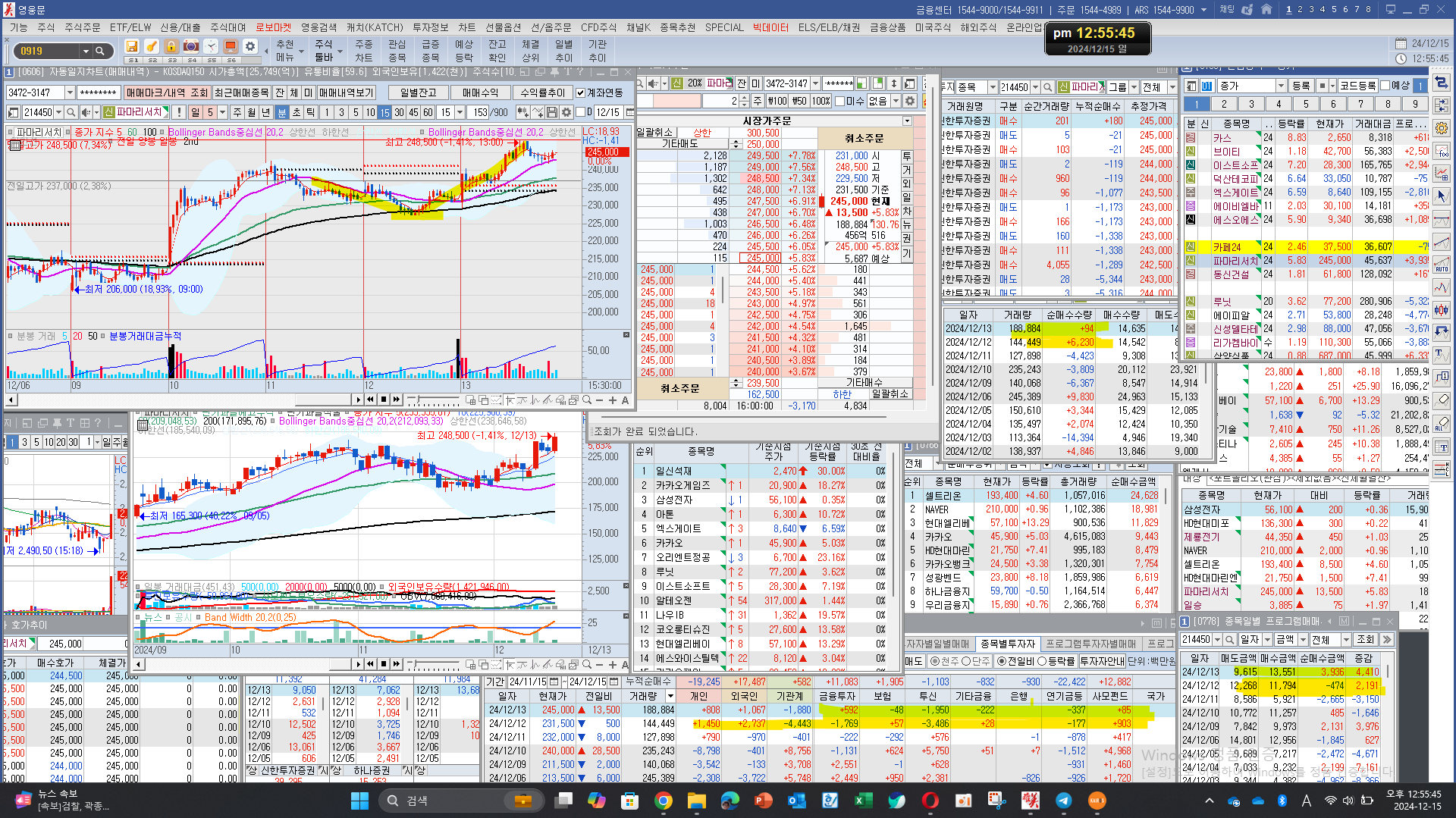Click the 일별잔고 button
Viewport: 1456px width, 818px height.
pyautogui.click(x=418, y=92)
